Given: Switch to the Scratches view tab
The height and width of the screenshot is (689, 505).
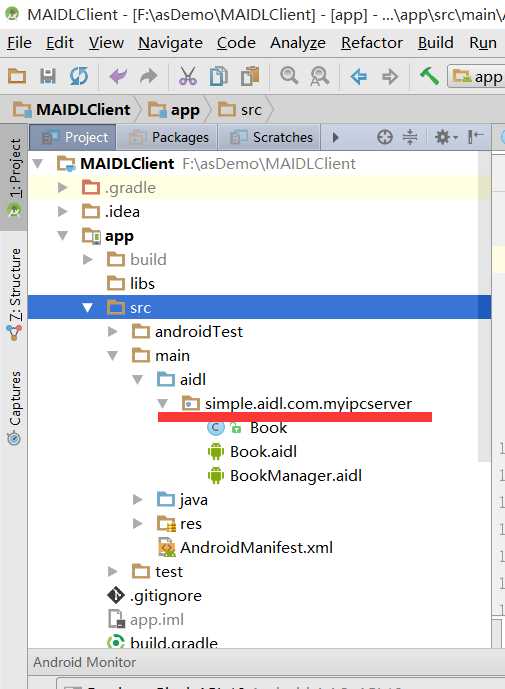Looking at the screenshot, I should (270, 137).
